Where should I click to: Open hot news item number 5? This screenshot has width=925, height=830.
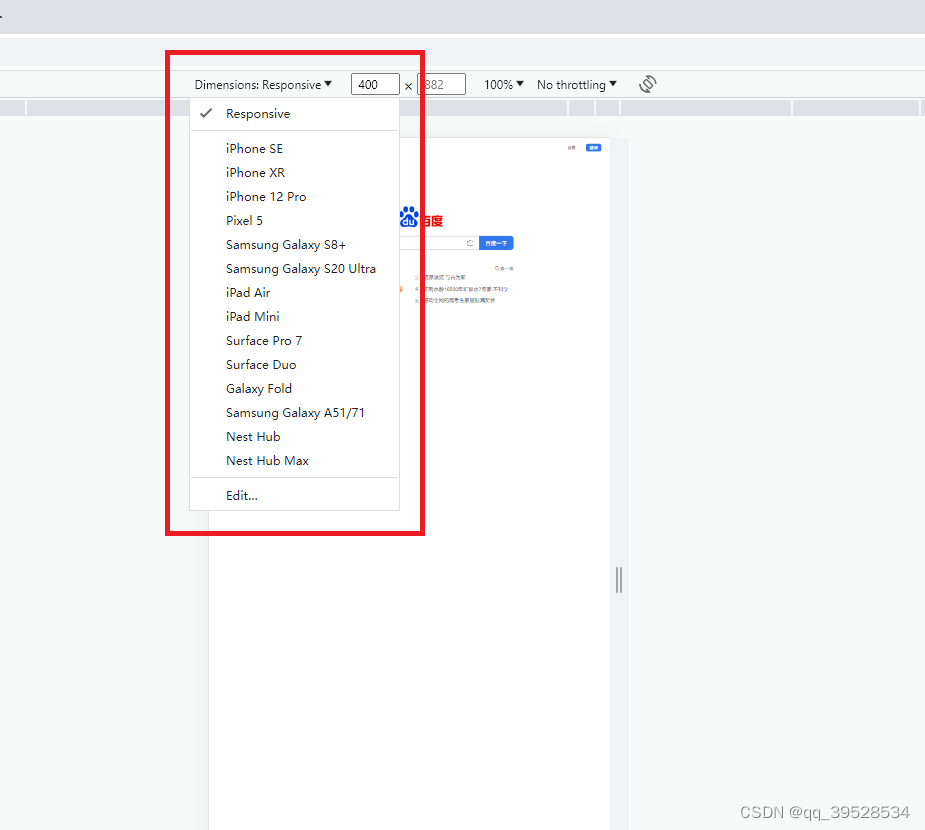(455, 300)
